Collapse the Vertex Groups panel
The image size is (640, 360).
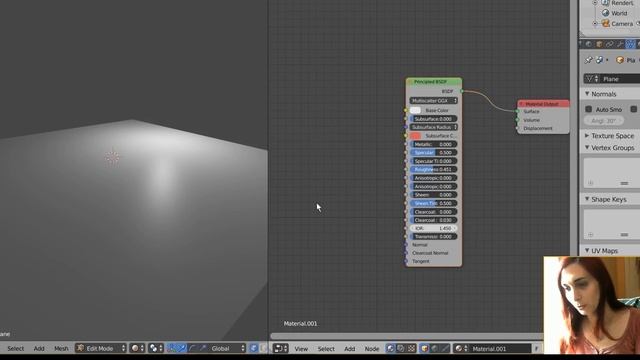tap(587, 148)
